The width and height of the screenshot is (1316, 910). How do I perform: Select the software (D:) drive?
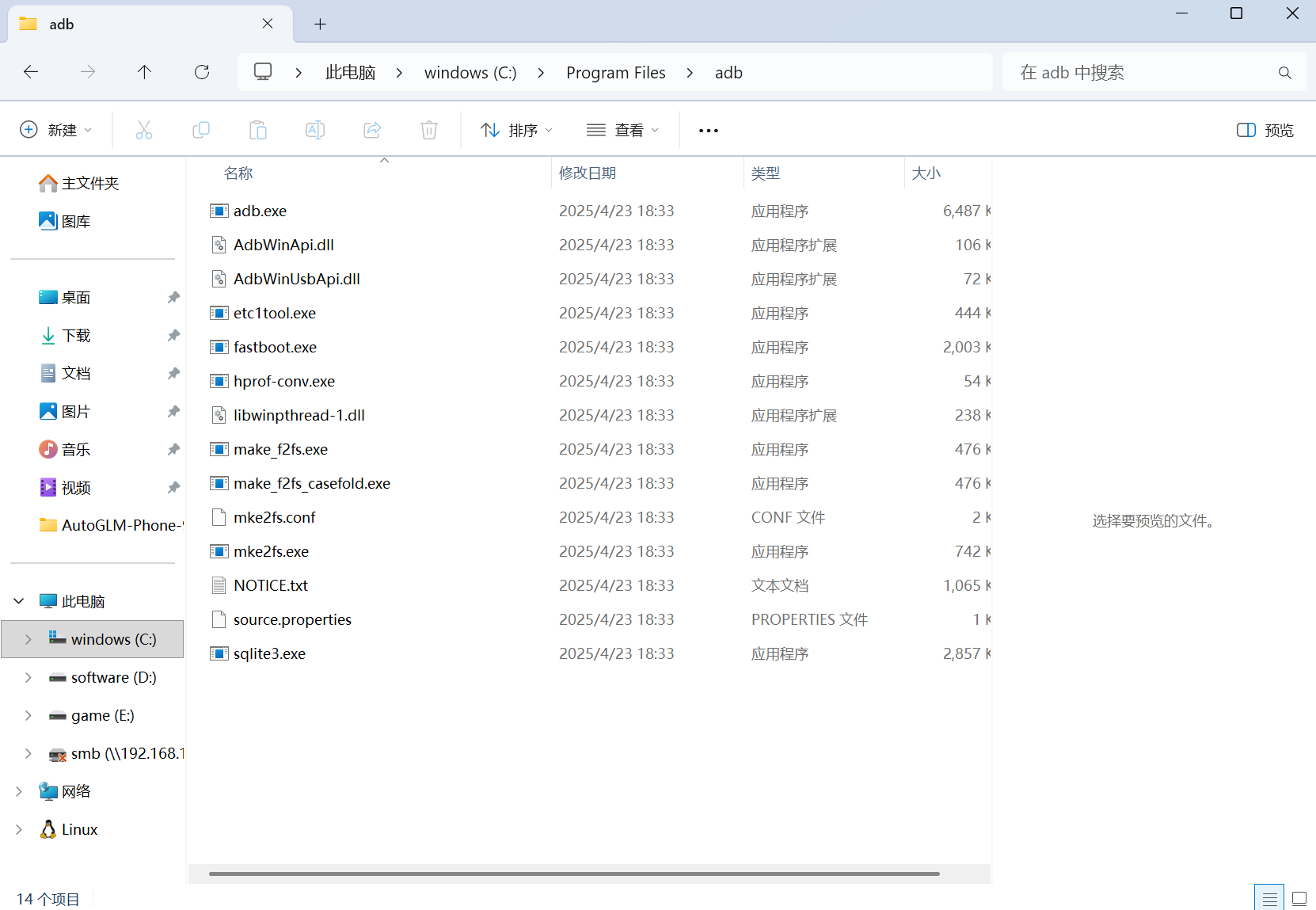click(114, 677)
